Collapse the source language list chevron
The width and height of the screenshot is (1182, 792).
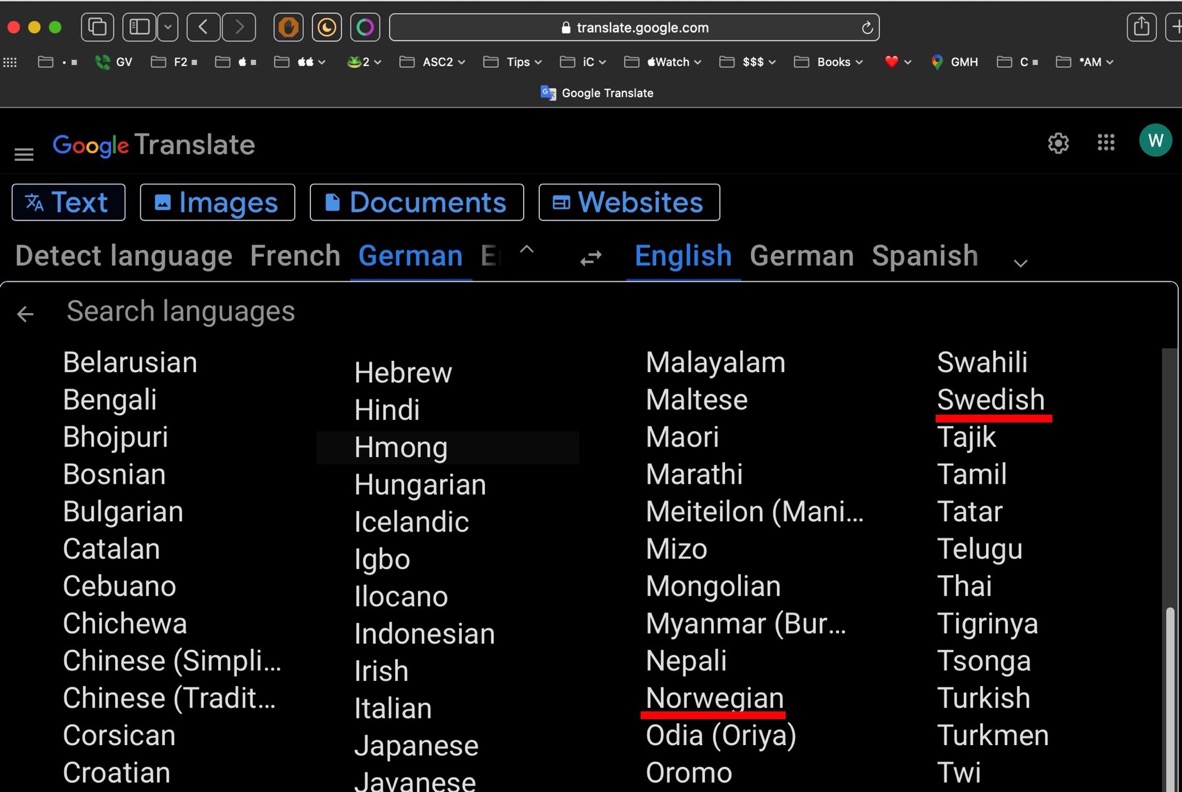527,250
